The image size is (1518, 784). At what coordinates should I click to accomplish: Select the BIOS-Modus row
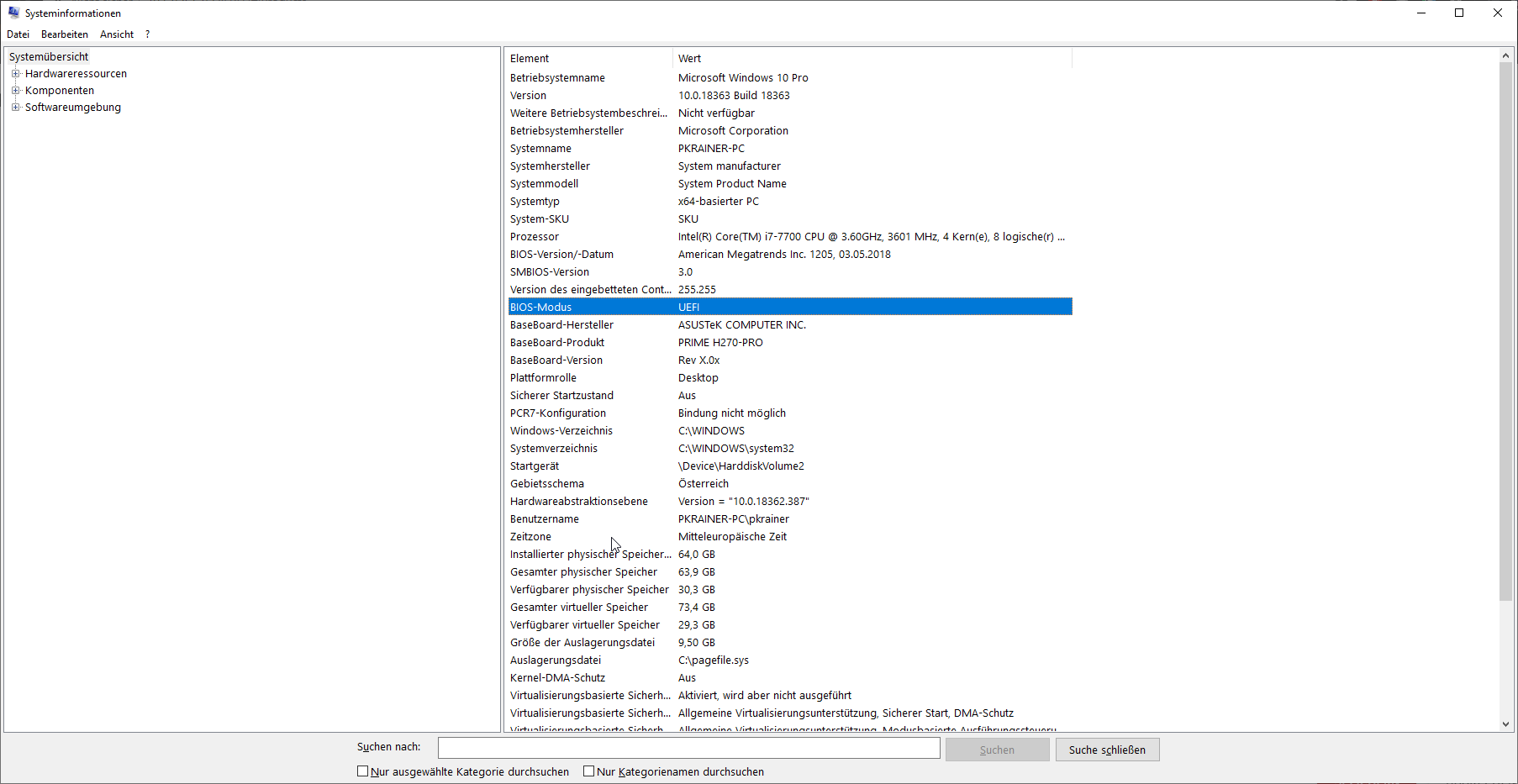[x=790, y=308]
